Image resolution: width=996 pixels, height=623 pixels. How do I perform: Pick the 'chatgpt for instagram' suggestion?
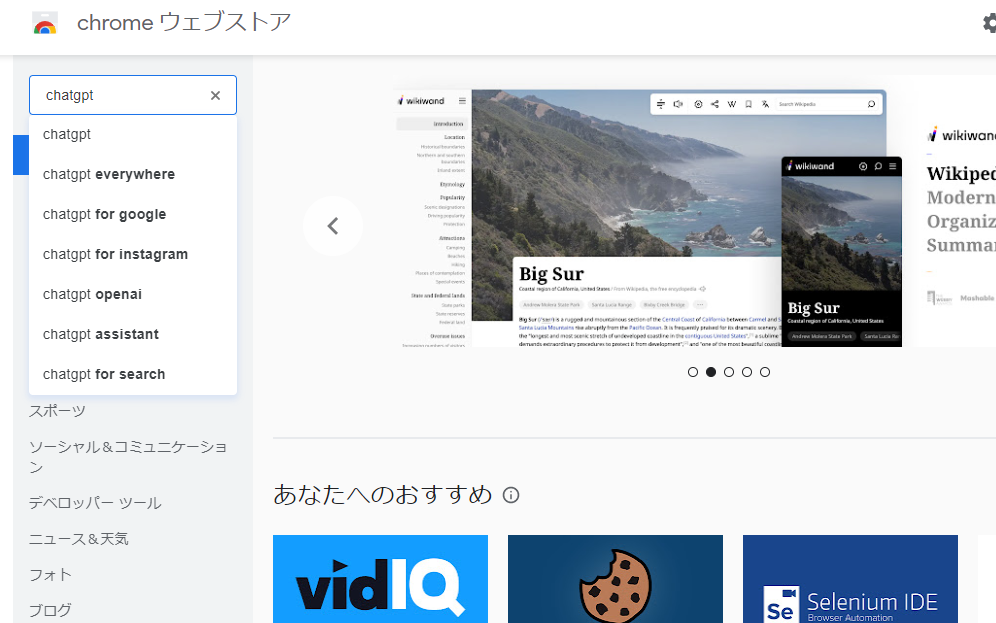click(x=133, y=255)
